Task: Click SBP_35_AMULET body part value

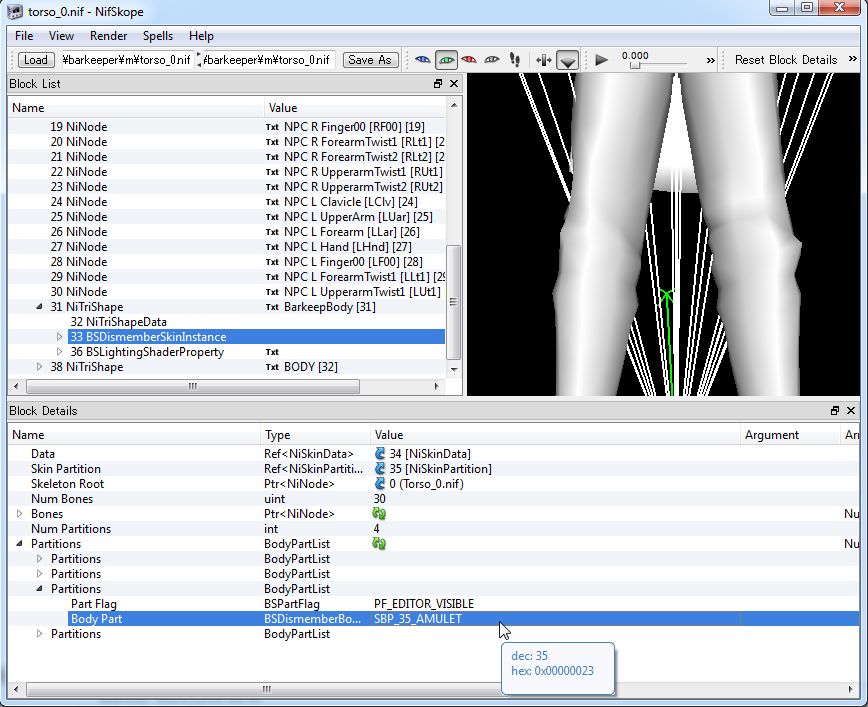Action: (418, 619)
